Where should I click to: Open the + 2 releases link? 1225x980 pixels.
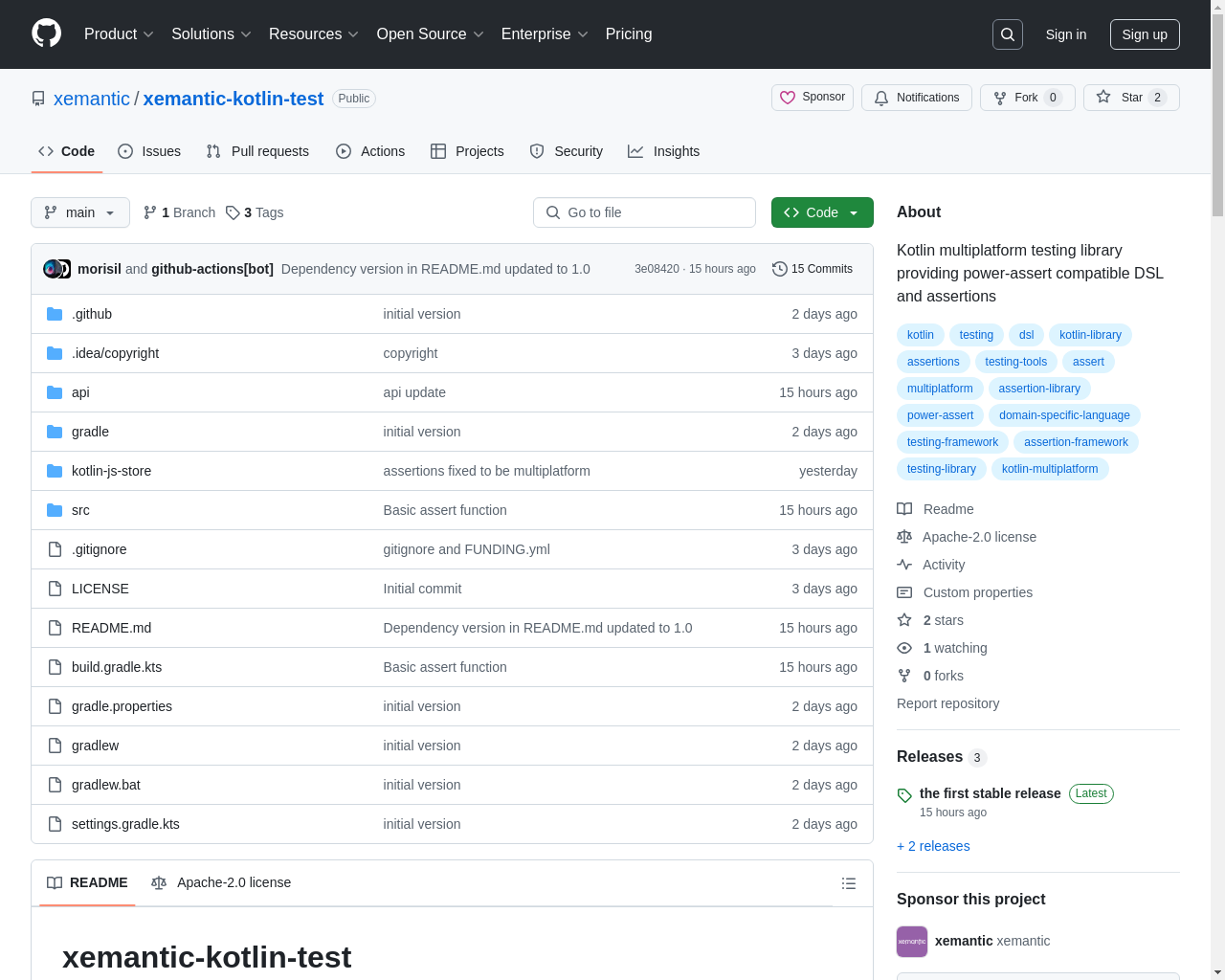pyautogui.click(x=933, y=846)
